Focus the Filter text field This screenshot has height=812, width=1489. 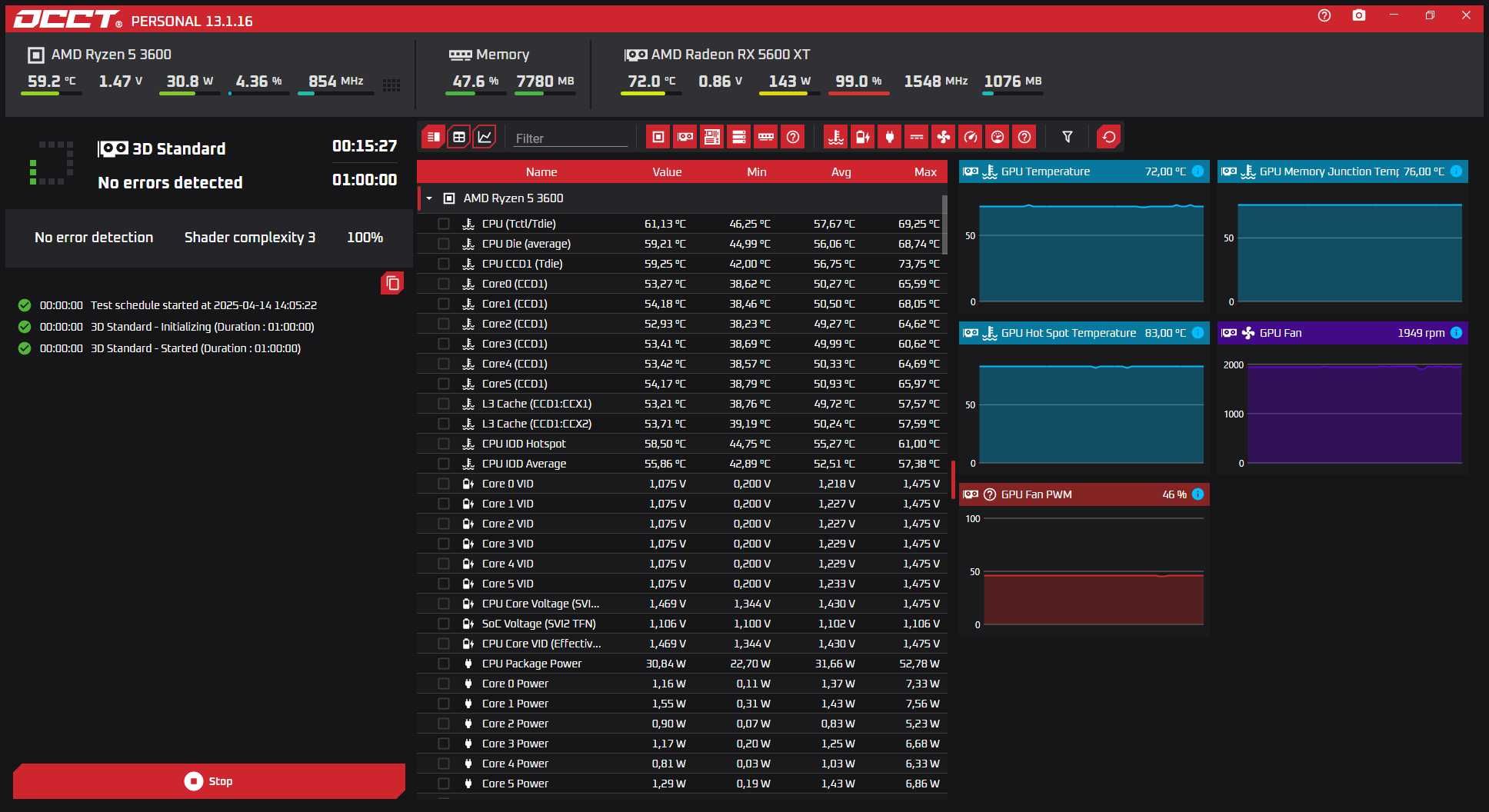point(571,138)
